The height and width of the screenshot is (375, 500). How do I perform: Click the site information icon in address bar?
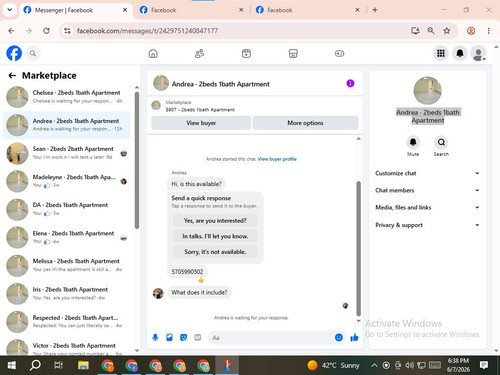point(67,31)
